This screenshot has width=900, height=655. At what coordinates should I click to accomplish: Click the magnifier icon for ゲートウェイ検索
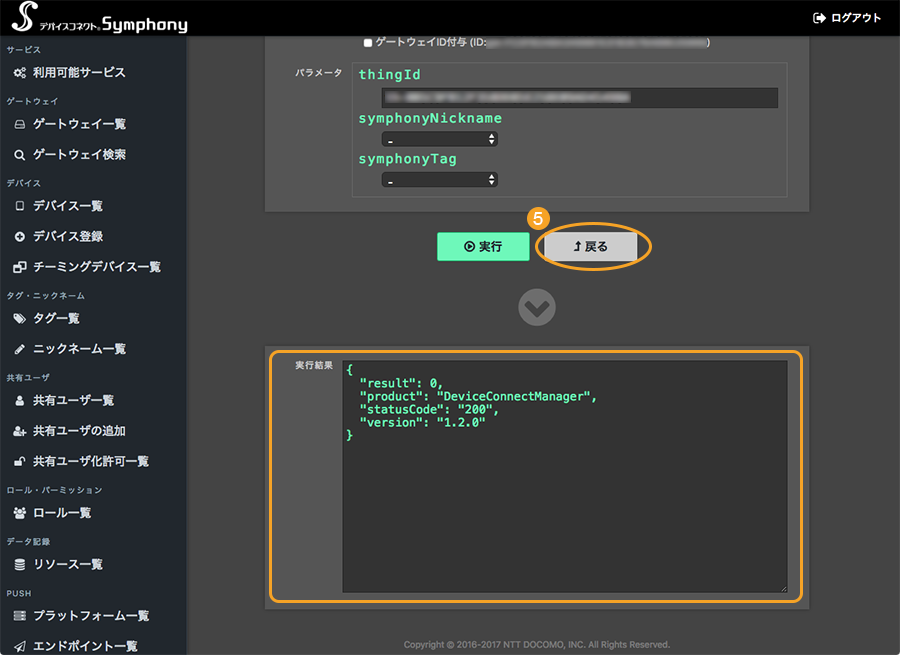coord(20,155)
